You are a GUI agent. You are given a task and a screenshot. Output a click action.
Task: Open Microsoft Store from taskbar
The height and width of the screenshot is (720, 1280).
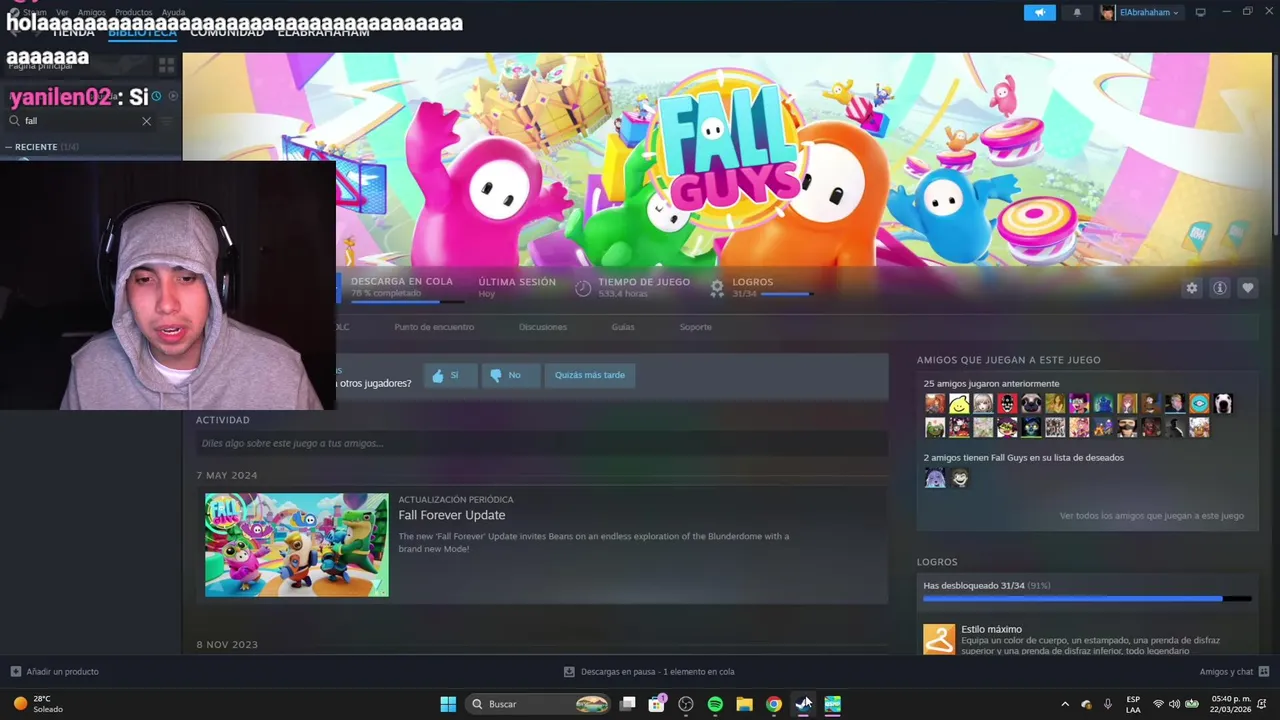(657, 704)
